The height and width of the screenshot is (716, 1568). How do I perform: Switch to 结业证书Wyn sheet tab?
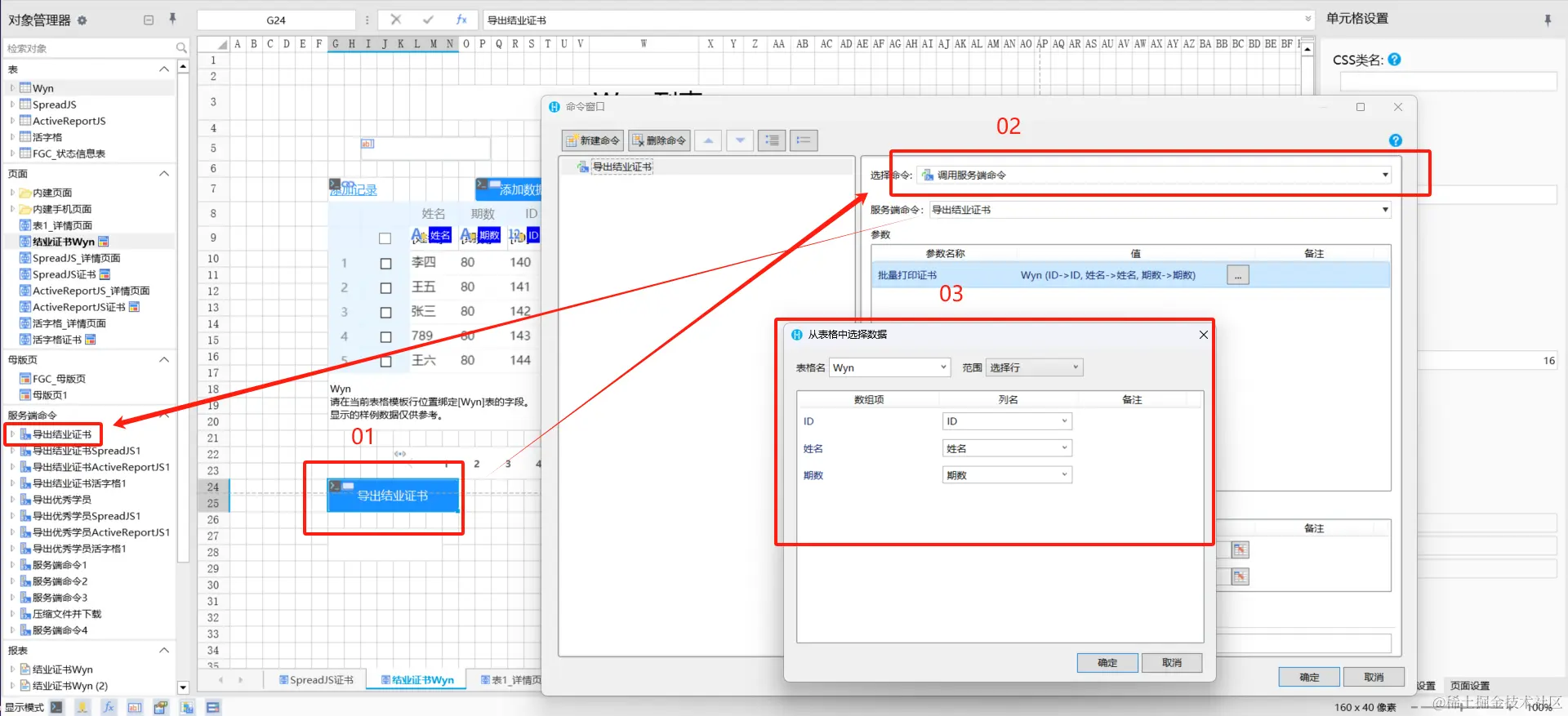click(417, 680)
